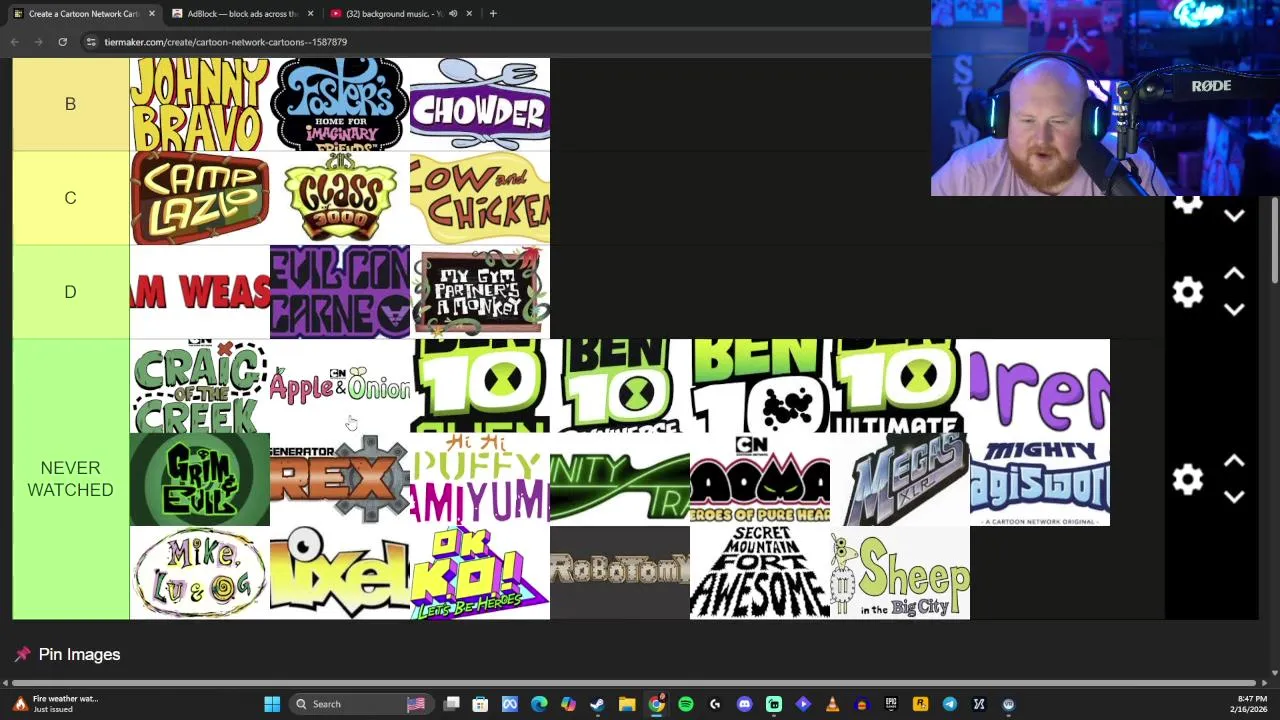Image resolution: width=1280 pixels, height=720 pixels.
Task: Edit the C tier label
Action: pos(70,198)
